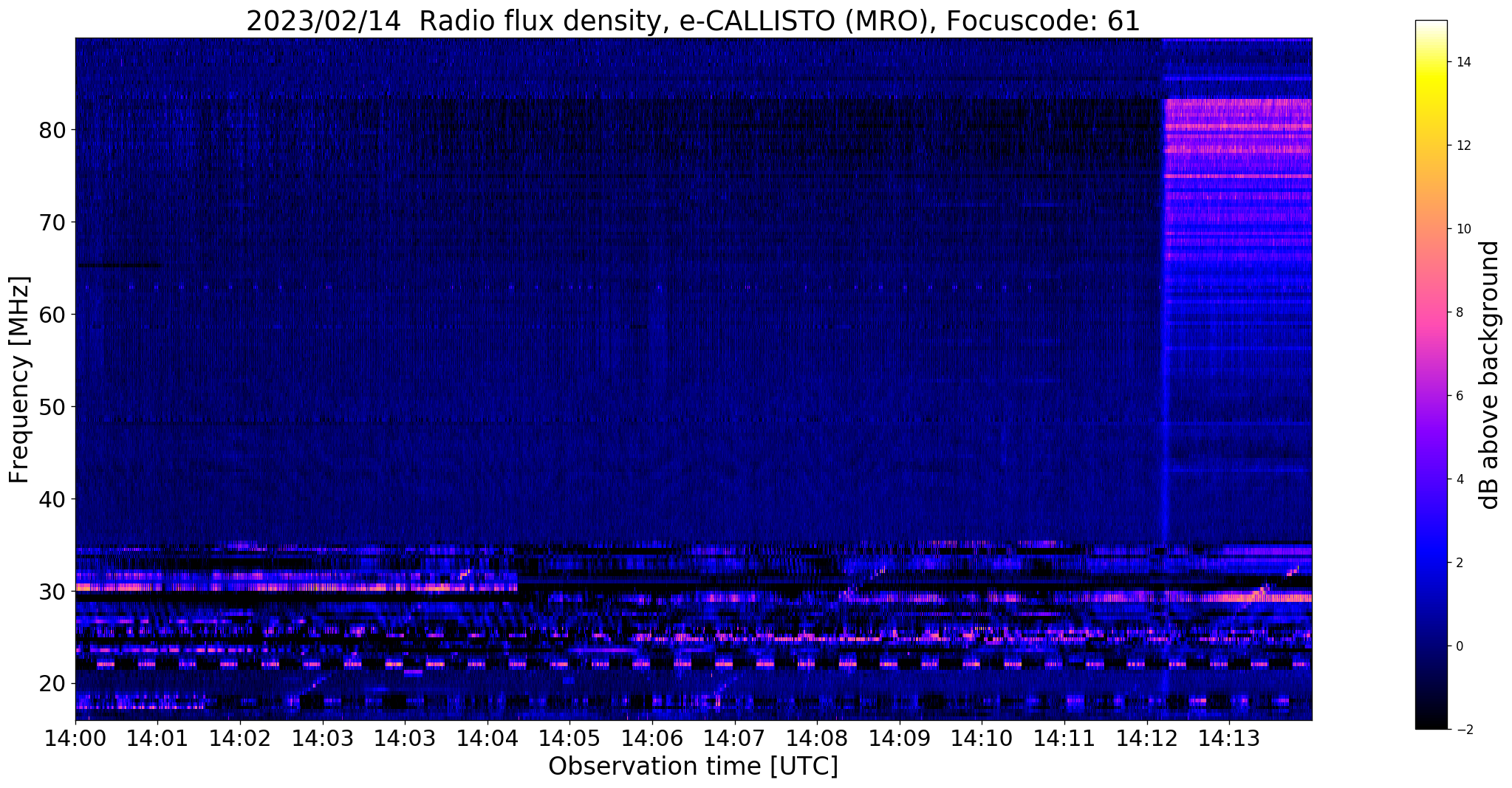Click the 14:01 time tick label
Screen dimensions: 1512x788
click(157, 737)
